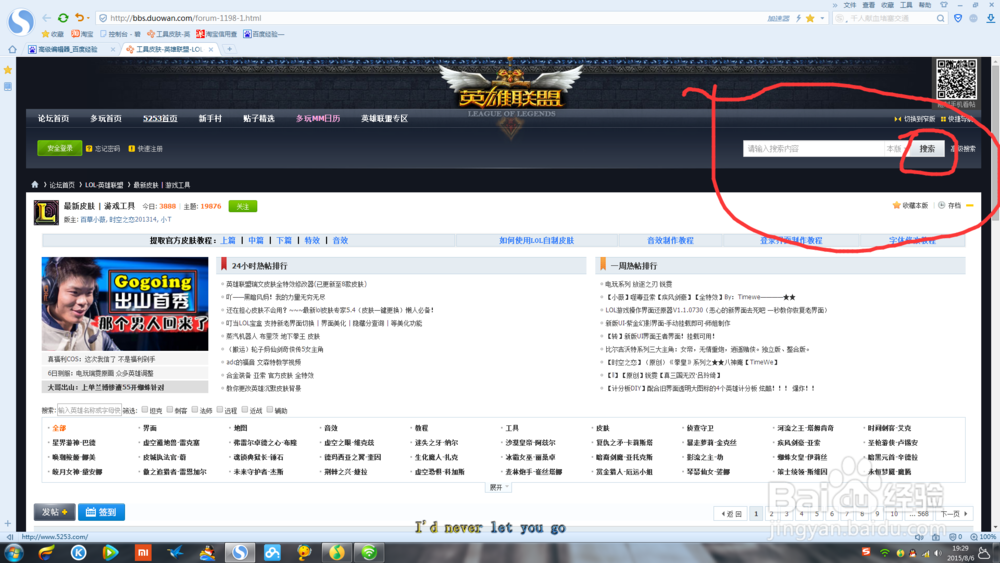1000x563 pixels.
Task: Open the 帖子精选 nav item
Action: pyautogui.click(x=259, y=119)
